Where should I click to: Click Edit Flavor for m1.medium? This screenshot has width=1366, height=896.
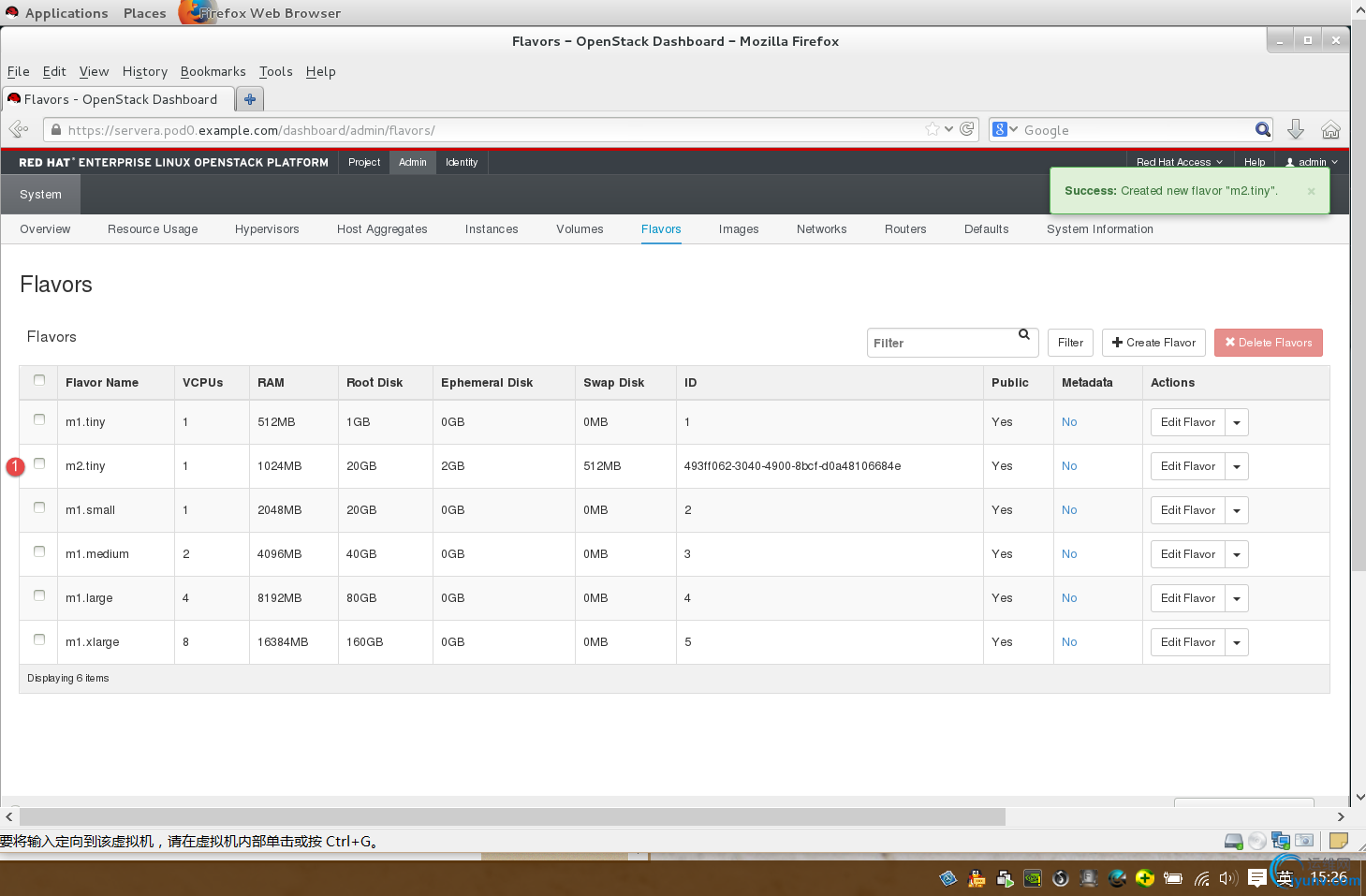pyautogui.click(x=1187, y=554)
